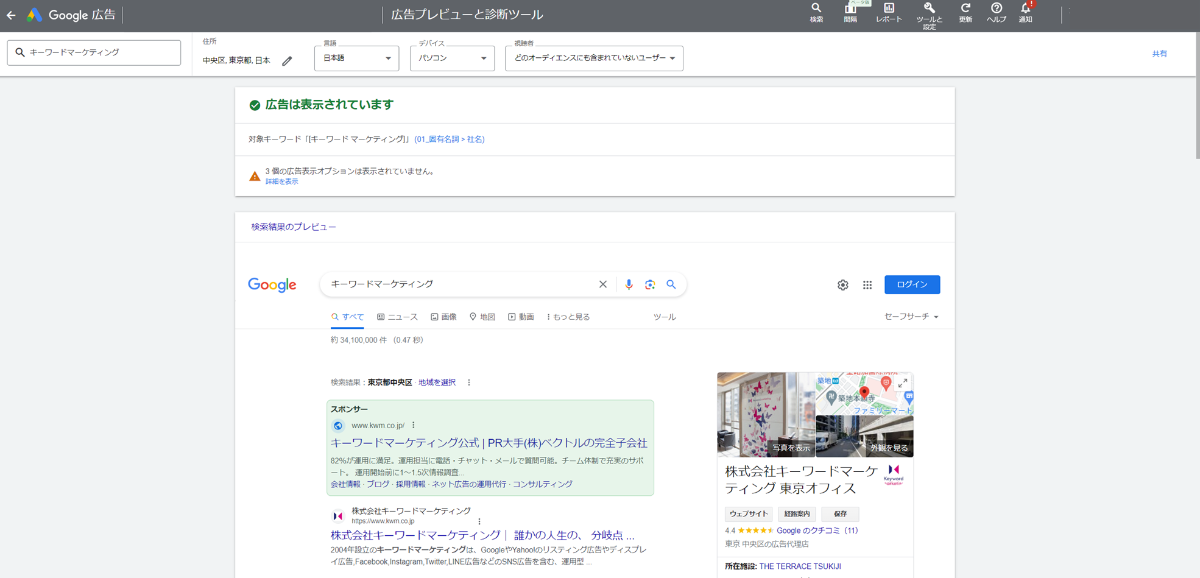Expand the セーフサーチ dropdown

911,317
